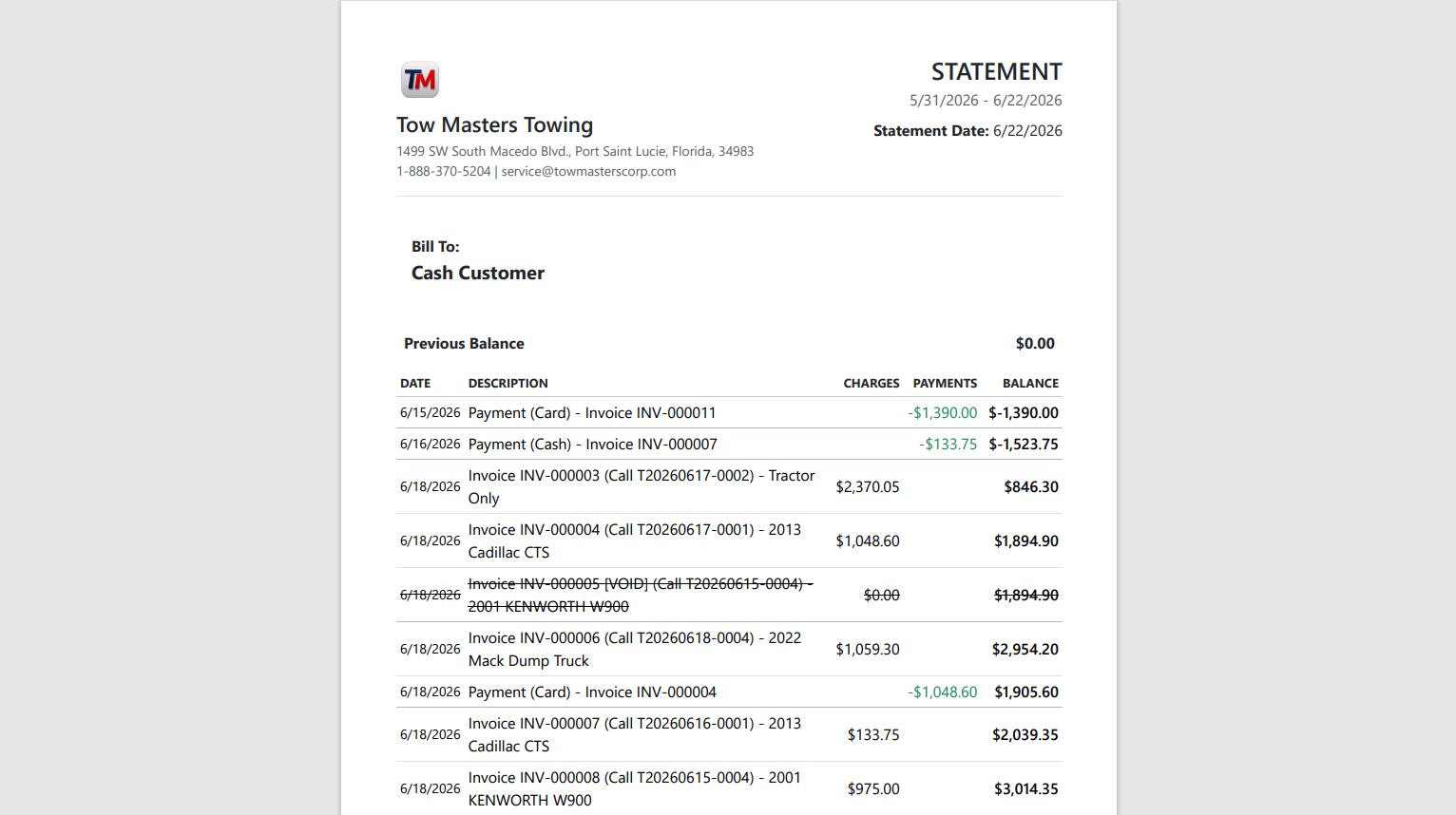The width and height of the screenshot is (1456, 815).
Task: Select Payment (Card) Invoice INV-000011 row
Action: [729, 413]
